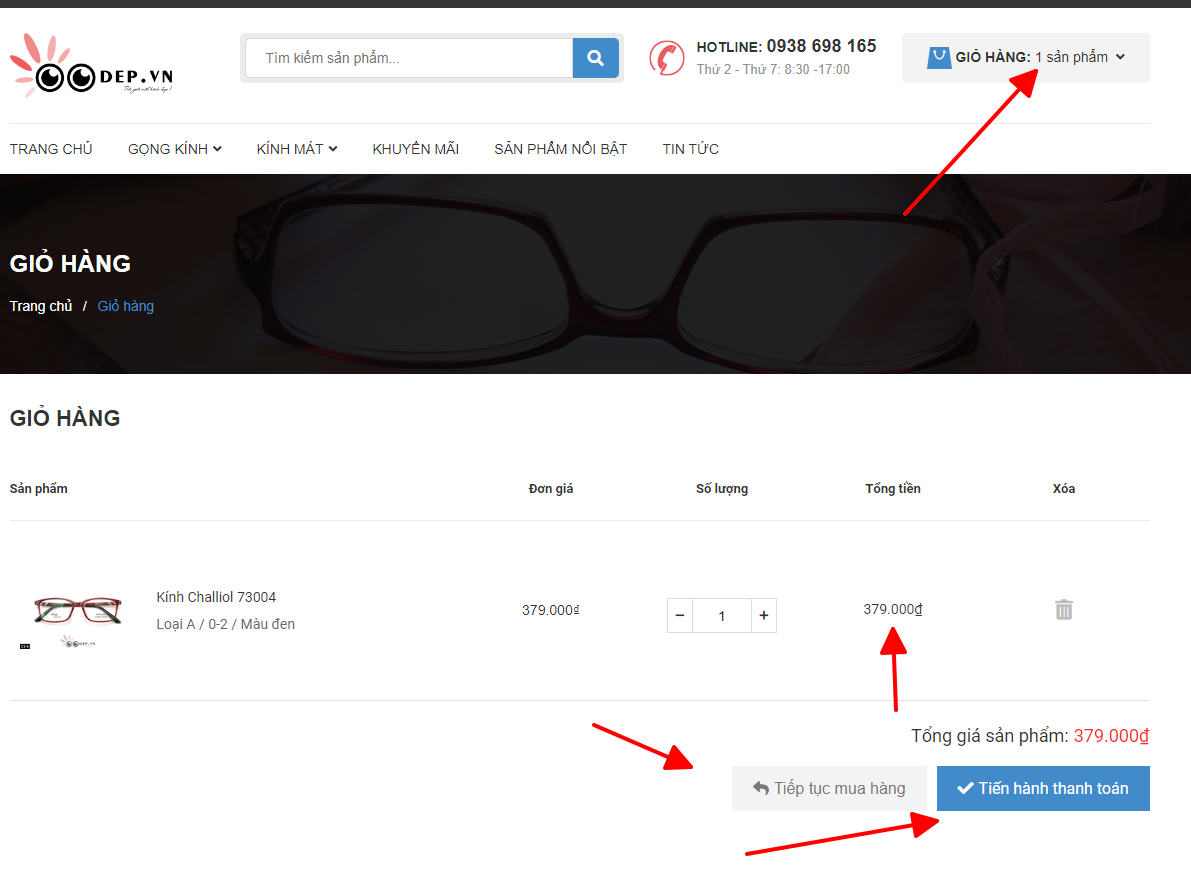The height and width of the screenshot is (871, 1191).
Task: Click the variant text Loại A / 0-2 / Màu đen
Action: (226, 624)
